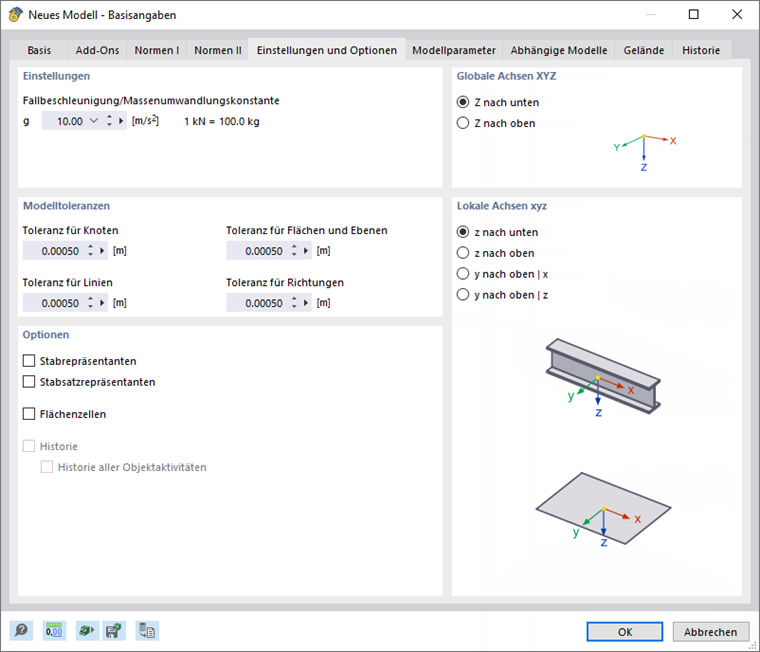
Task: Close the Neues Modell dialog
Action: click(737, 14)
